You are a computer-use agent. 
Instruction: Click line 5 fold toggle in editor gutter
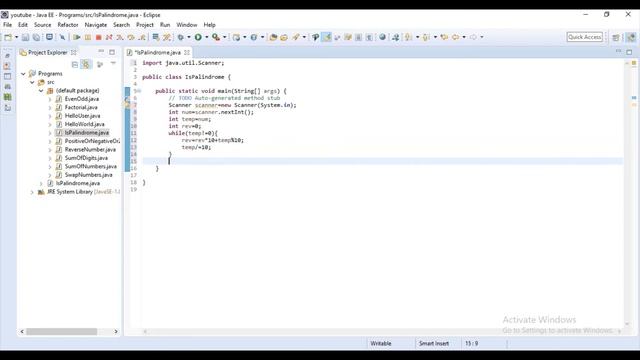click(139, 91)
